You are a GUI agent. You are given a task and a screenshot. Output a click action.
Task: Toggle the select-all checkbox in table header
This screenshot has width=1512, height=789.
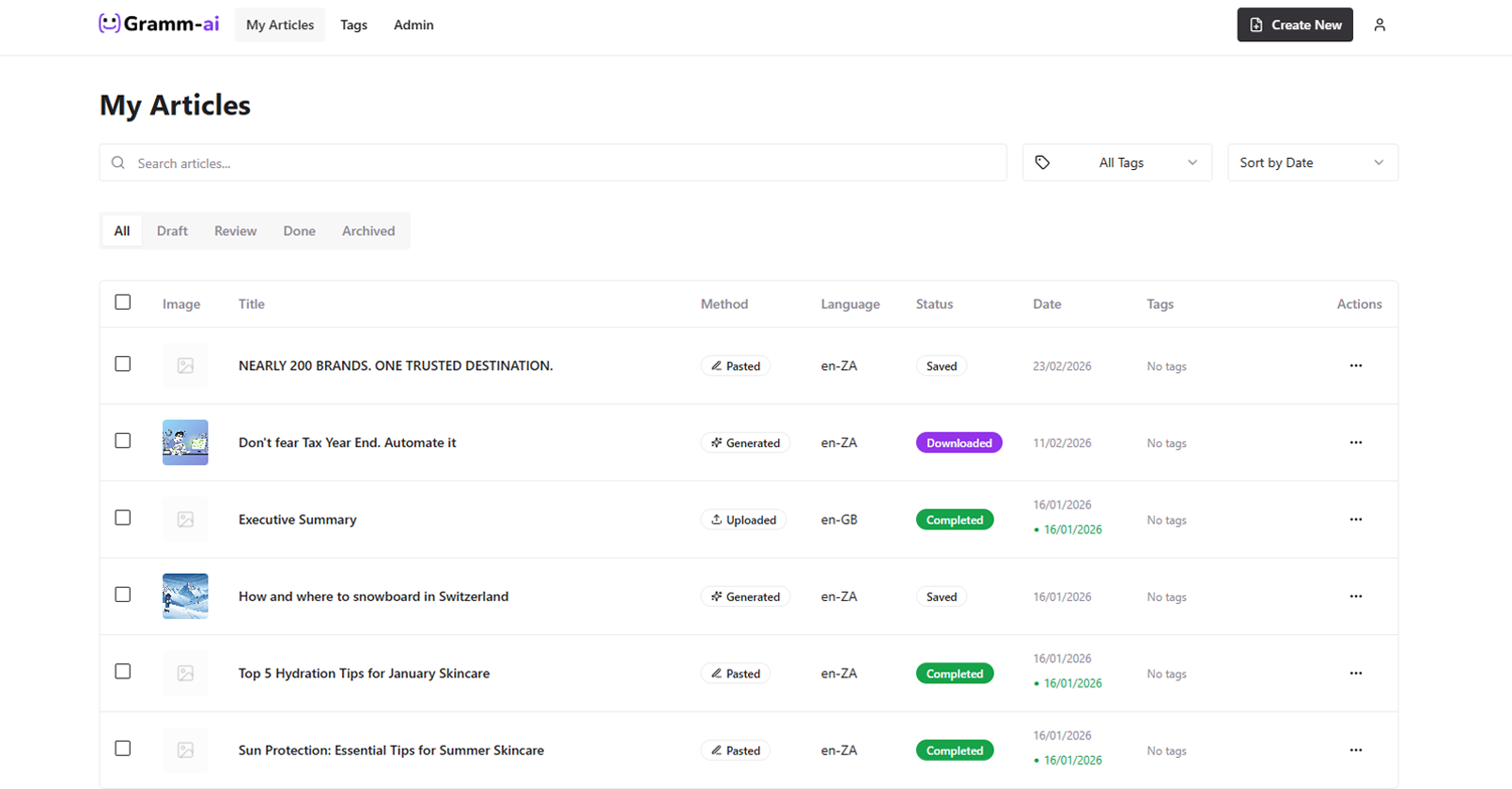pos(123,302)
